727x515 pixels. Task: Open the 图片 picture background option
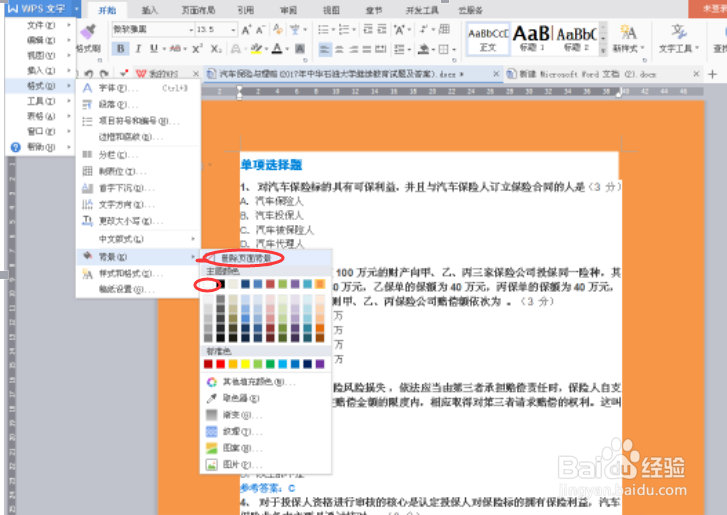point(212,464)
